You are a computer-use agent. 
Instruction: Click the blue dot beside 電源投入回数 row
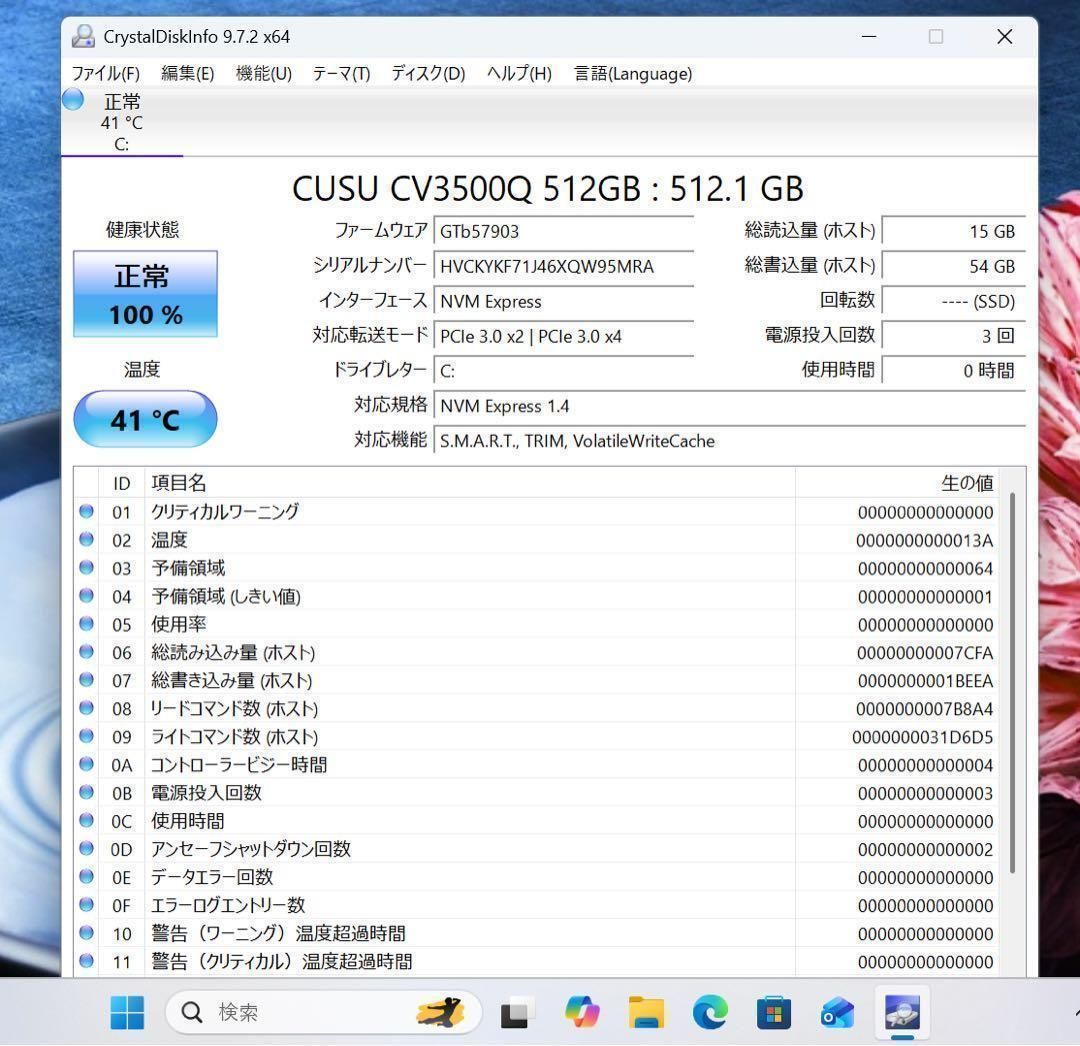[87, 793]
